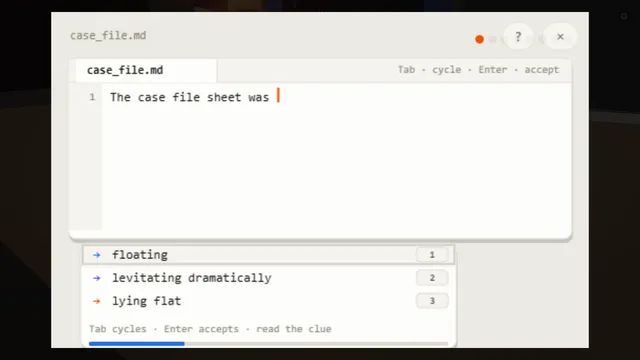Choose the 'floating' suggestion

coord(269,255)
